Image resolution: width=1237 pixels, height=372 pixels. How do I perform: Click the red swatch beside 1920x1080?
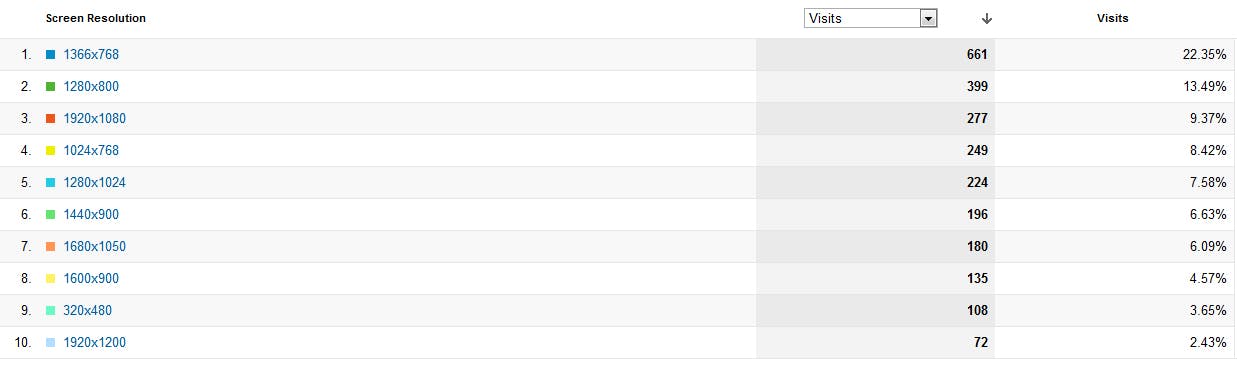tap(50, 119)
